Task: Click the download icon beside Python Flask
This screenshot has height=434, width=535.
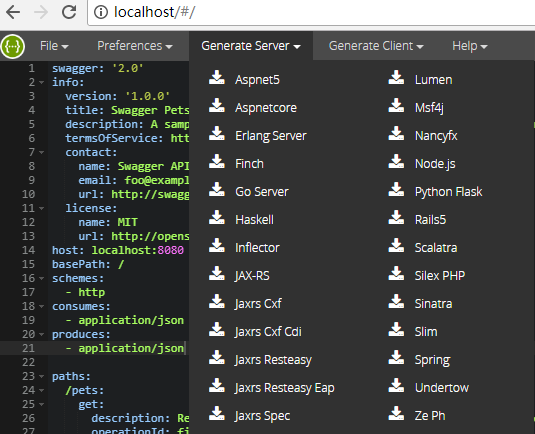Action: 396,189
